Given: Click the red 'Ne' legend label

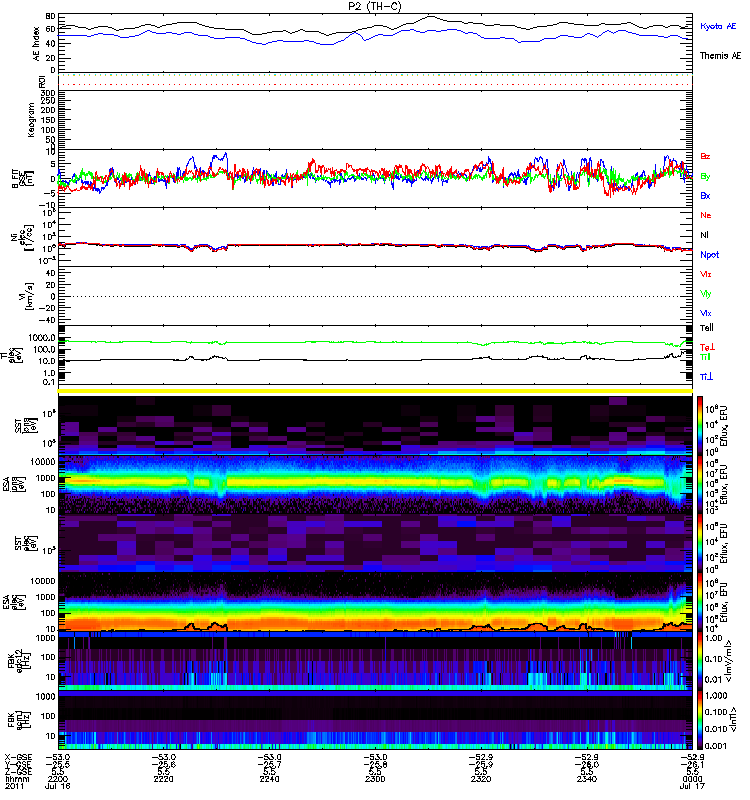Looking at the screenshot, I should 706,215.
